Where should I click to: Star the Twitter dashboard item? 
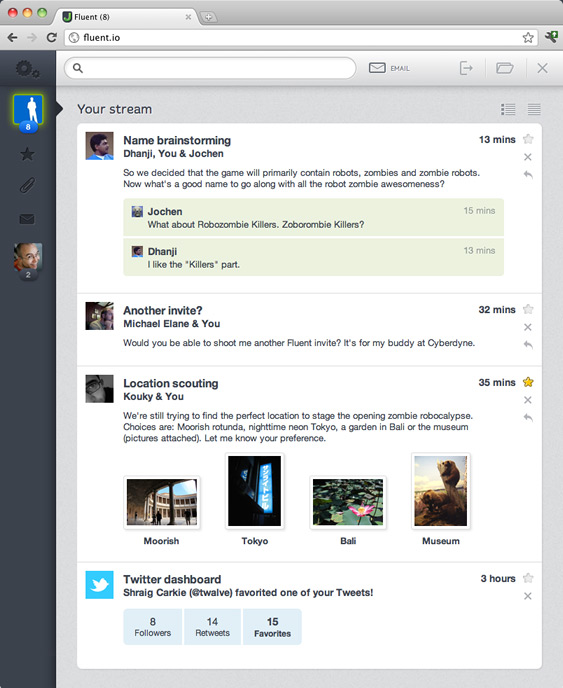[x=528, y=578]
